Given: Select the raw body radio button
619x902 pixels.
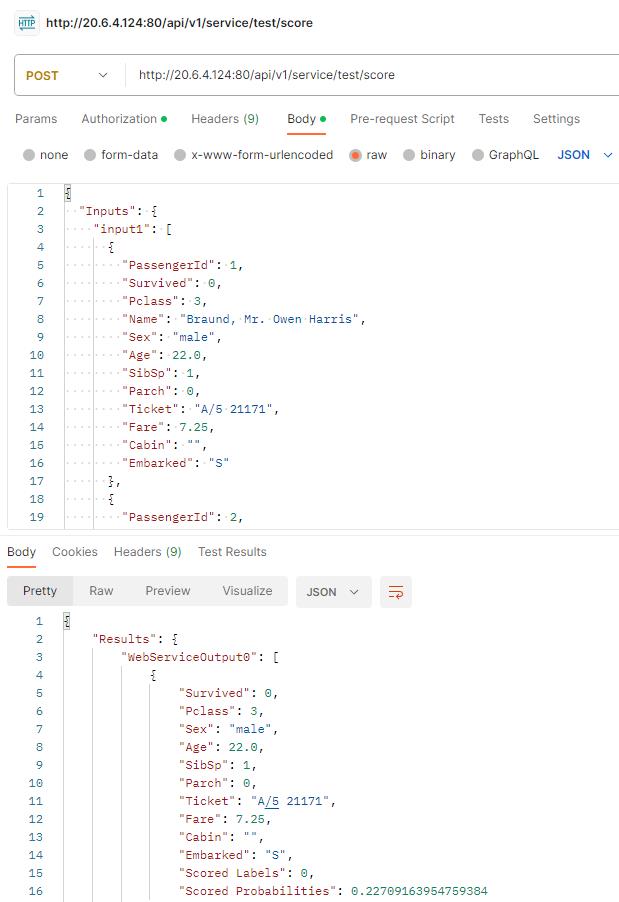Looking at the screenshot, I should click(356, 155).
